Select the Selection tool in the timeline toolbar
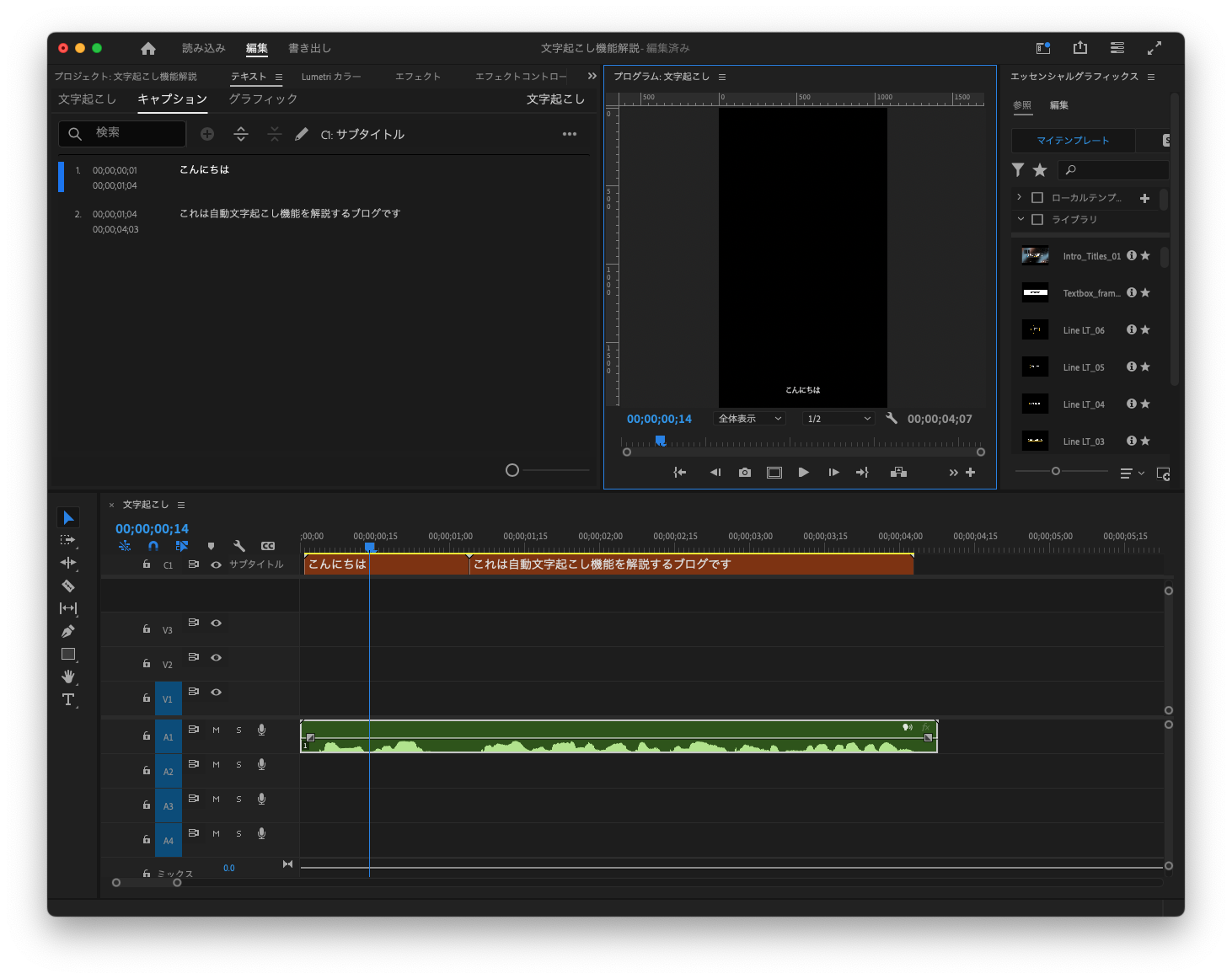Image resolution: width=1232 pixels, height=979 pixels. [68, 516]
